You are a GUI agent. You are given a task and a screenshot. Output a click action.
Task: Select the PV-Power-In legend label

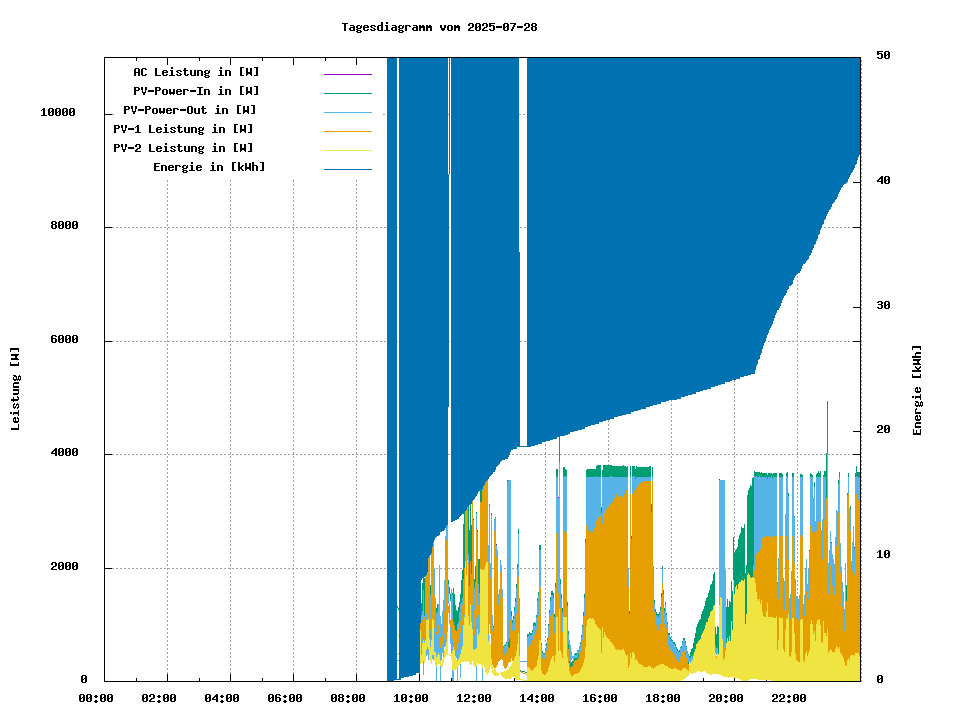(196, 91)
